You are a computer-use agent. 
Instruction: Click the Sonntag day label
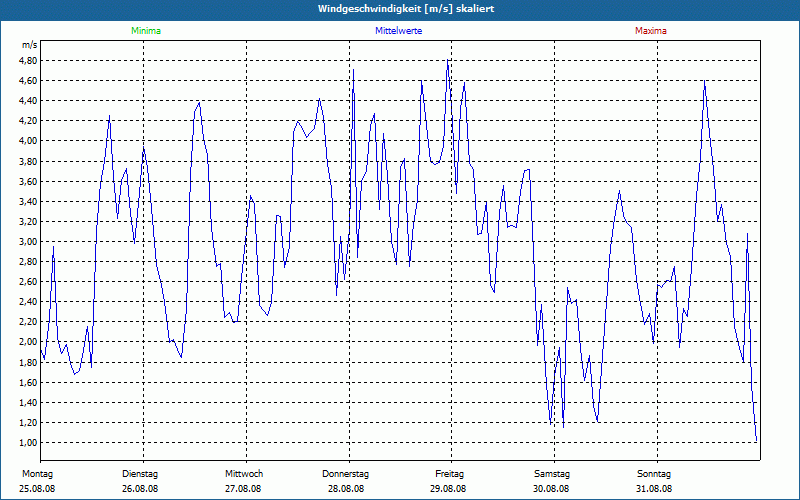point(654,474)
